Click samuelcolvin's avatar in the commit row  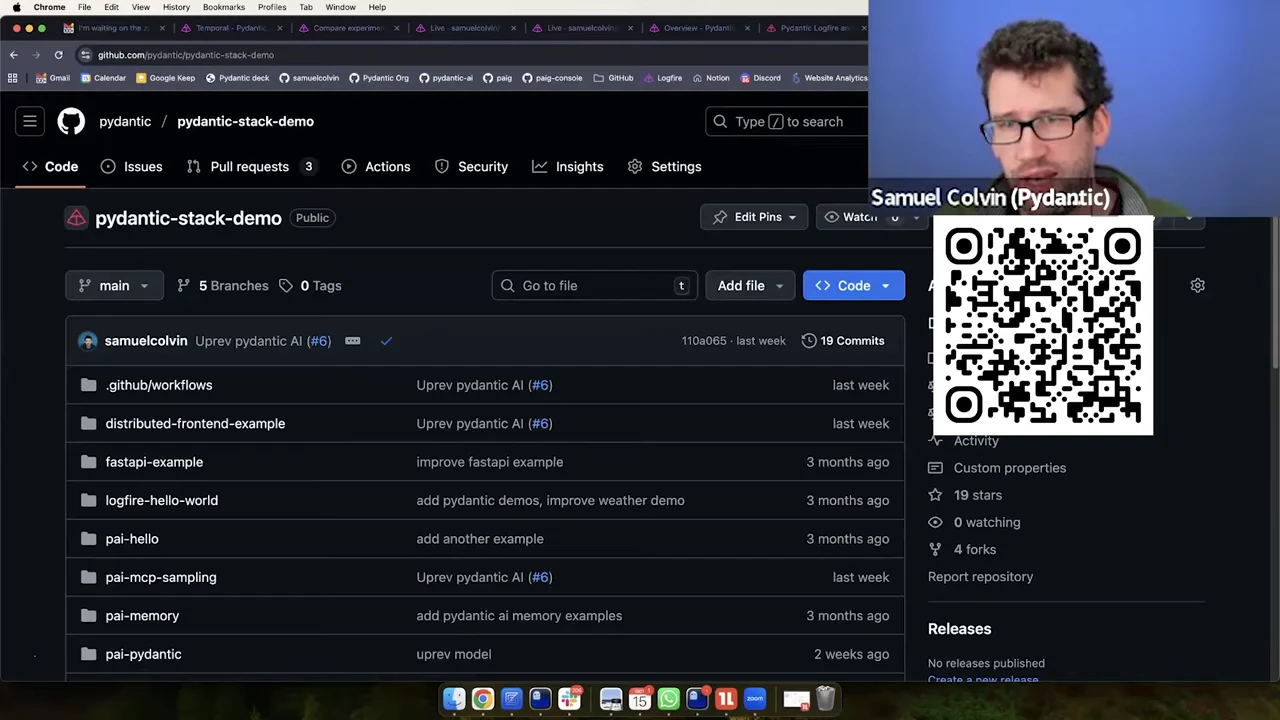point(88,341)
